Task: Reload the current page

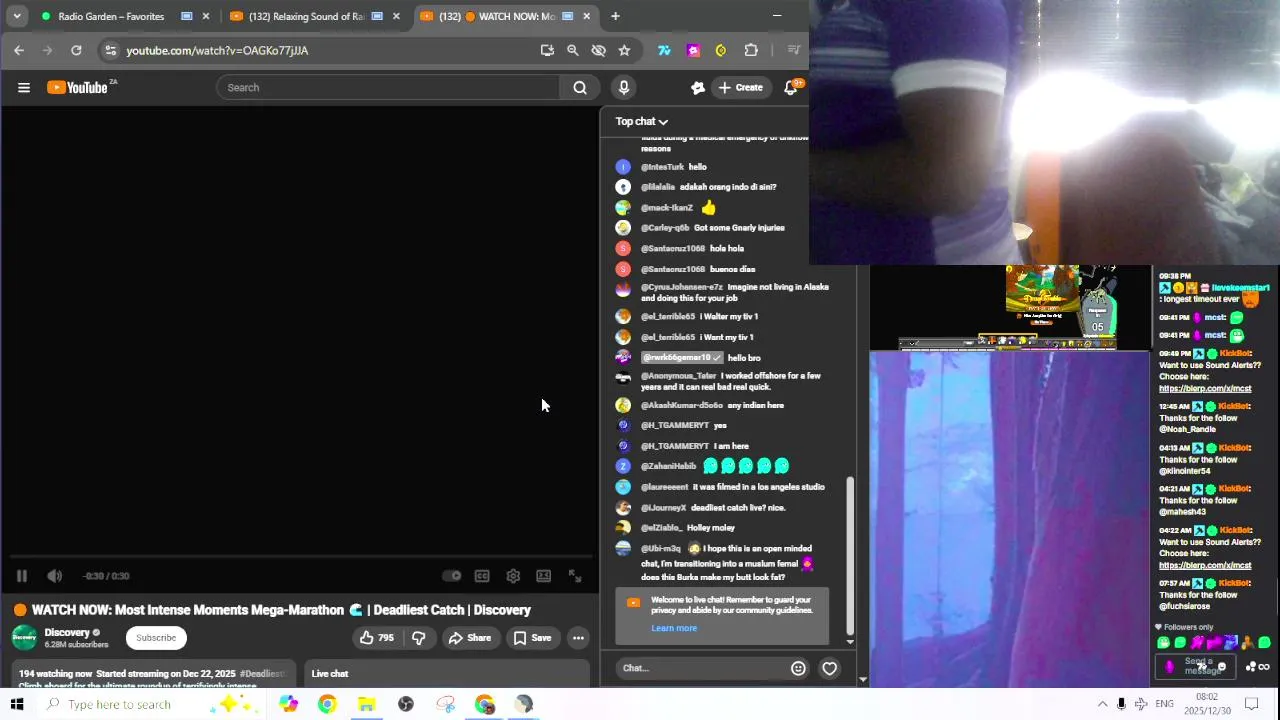Action: pos(76,50)
